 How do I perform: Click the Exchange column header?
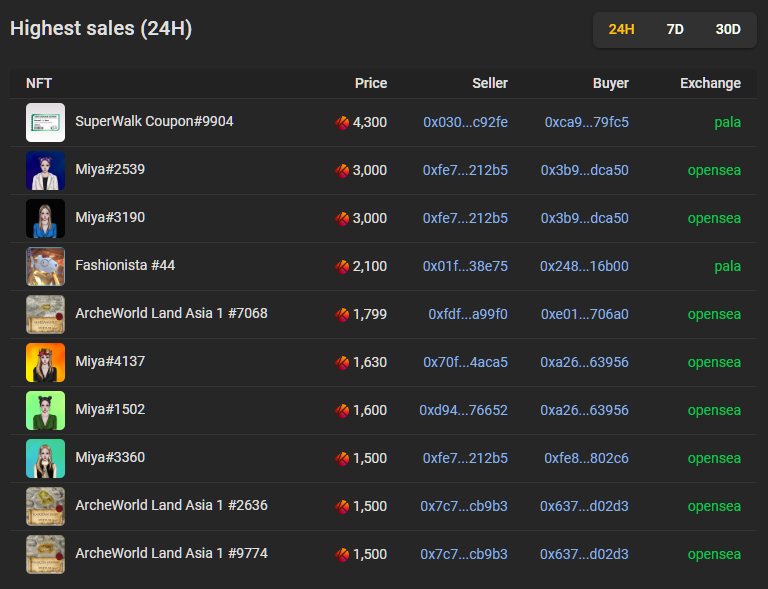710,83
